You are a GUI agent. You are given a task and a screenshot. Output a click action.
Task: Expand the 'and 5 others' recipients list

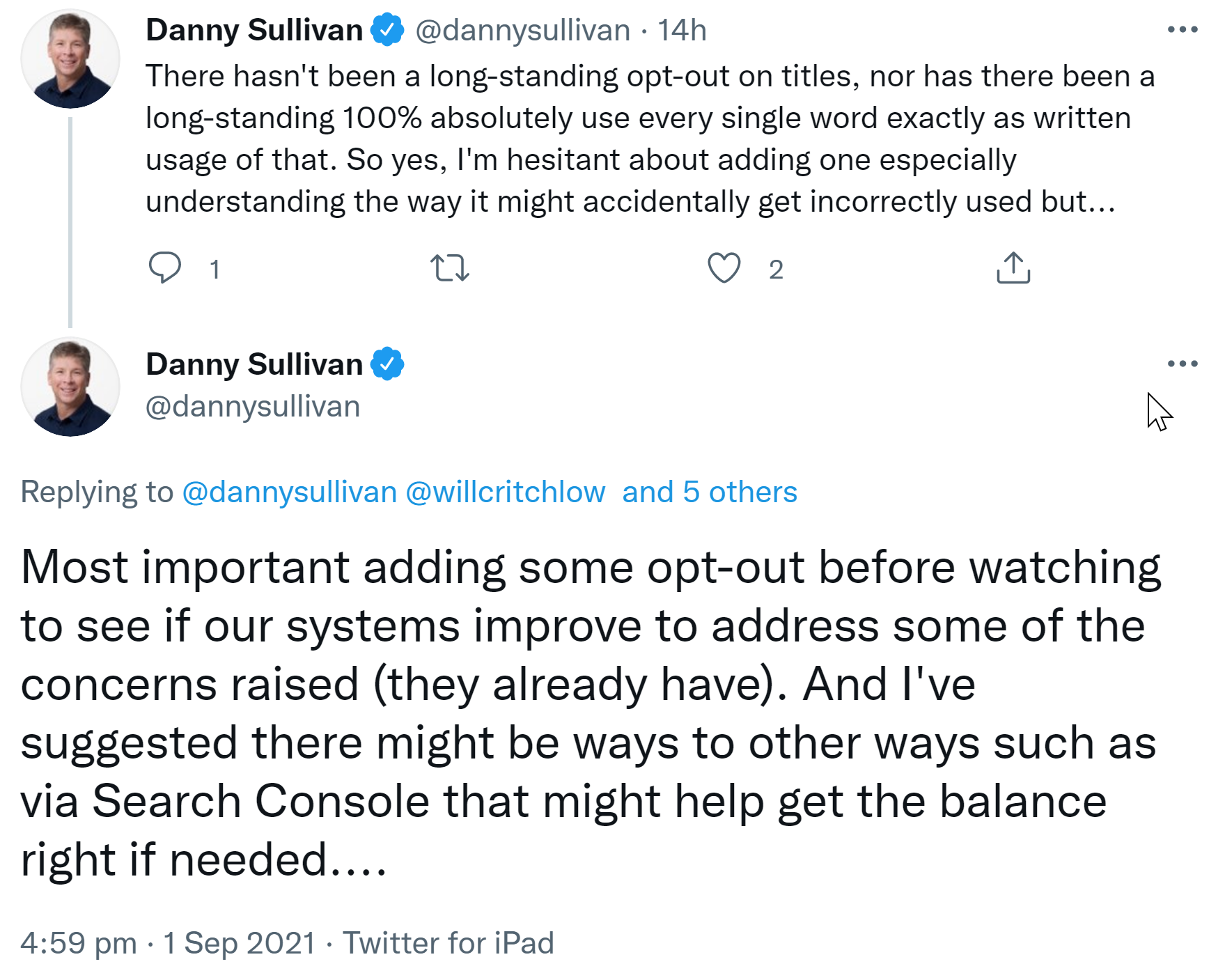709,492
